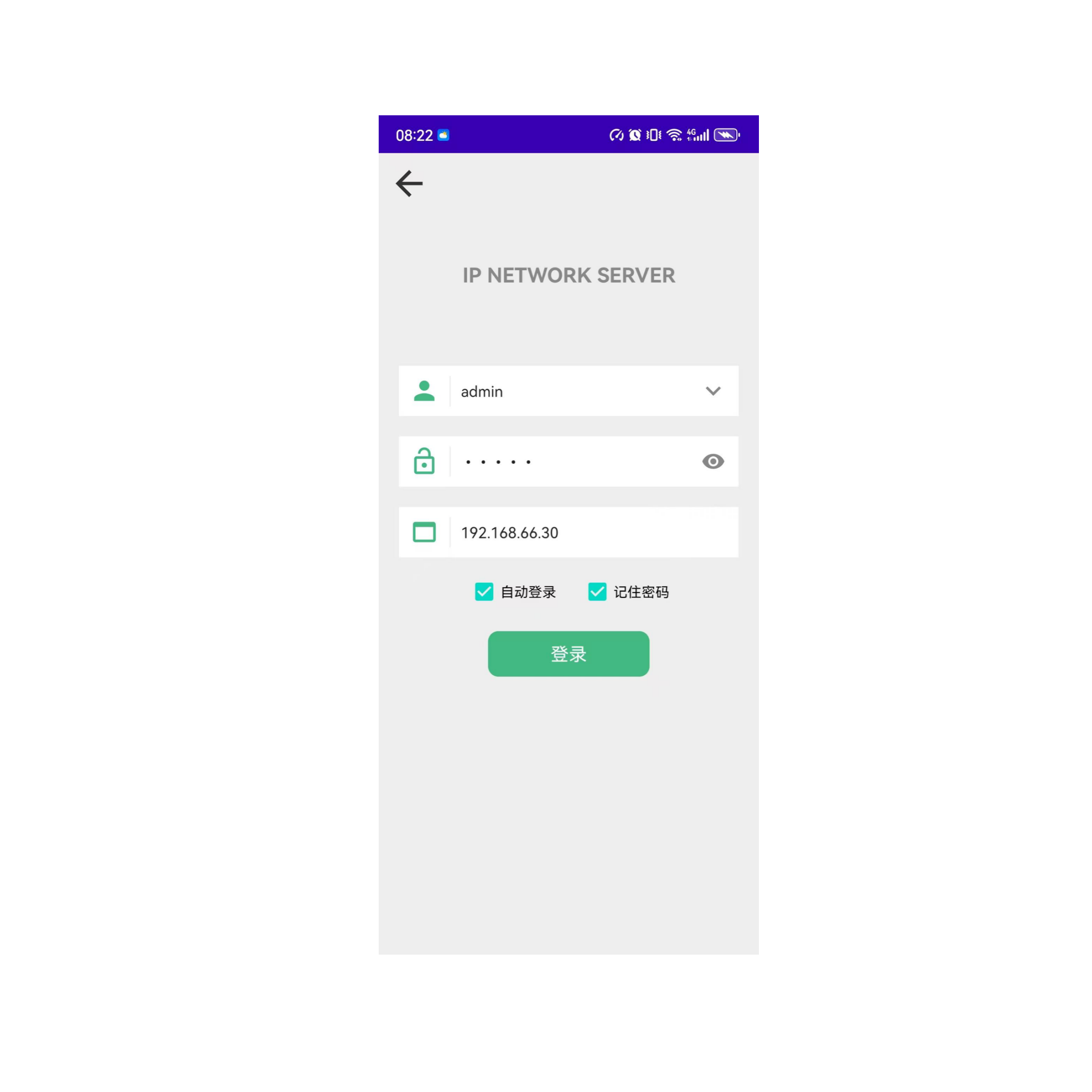Tap the weather notification icon in status bar
This screenshot has height=1092, width=1092.
click(444, 135)
